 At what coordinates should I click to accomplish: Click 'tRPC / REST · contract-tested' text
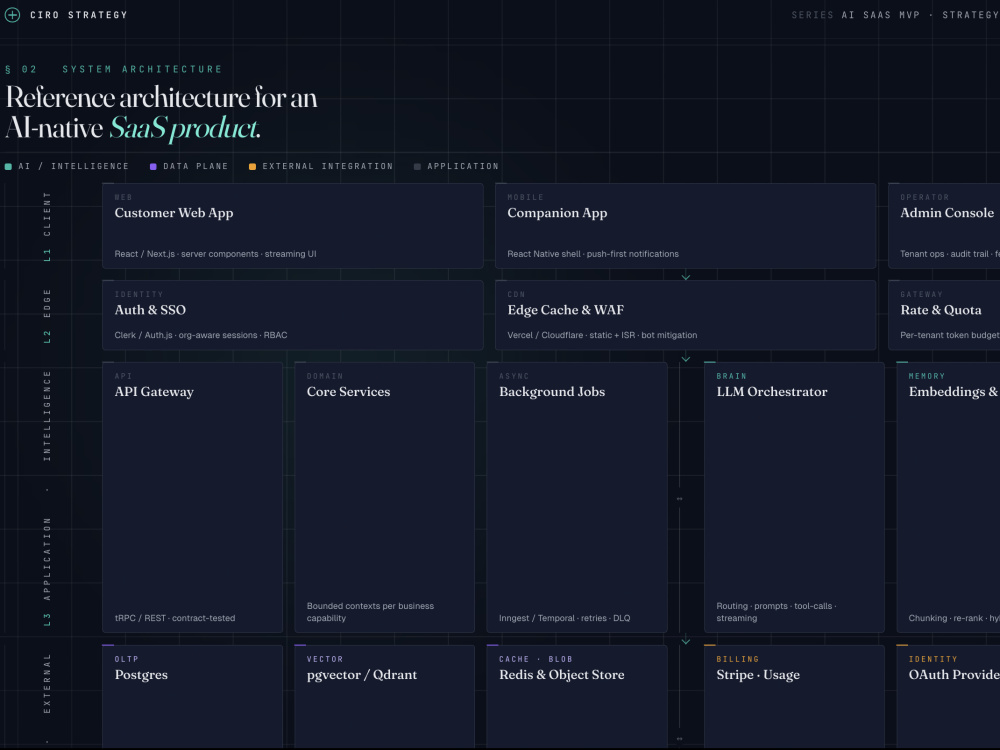tap(175, 618)
